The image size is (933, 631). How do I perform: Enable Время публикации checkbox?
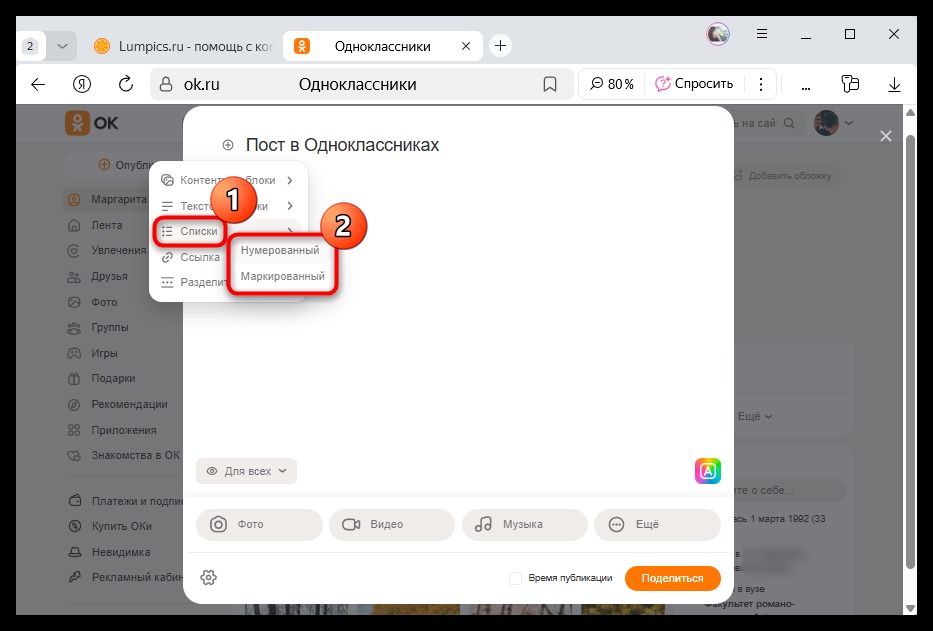(515, 578)
